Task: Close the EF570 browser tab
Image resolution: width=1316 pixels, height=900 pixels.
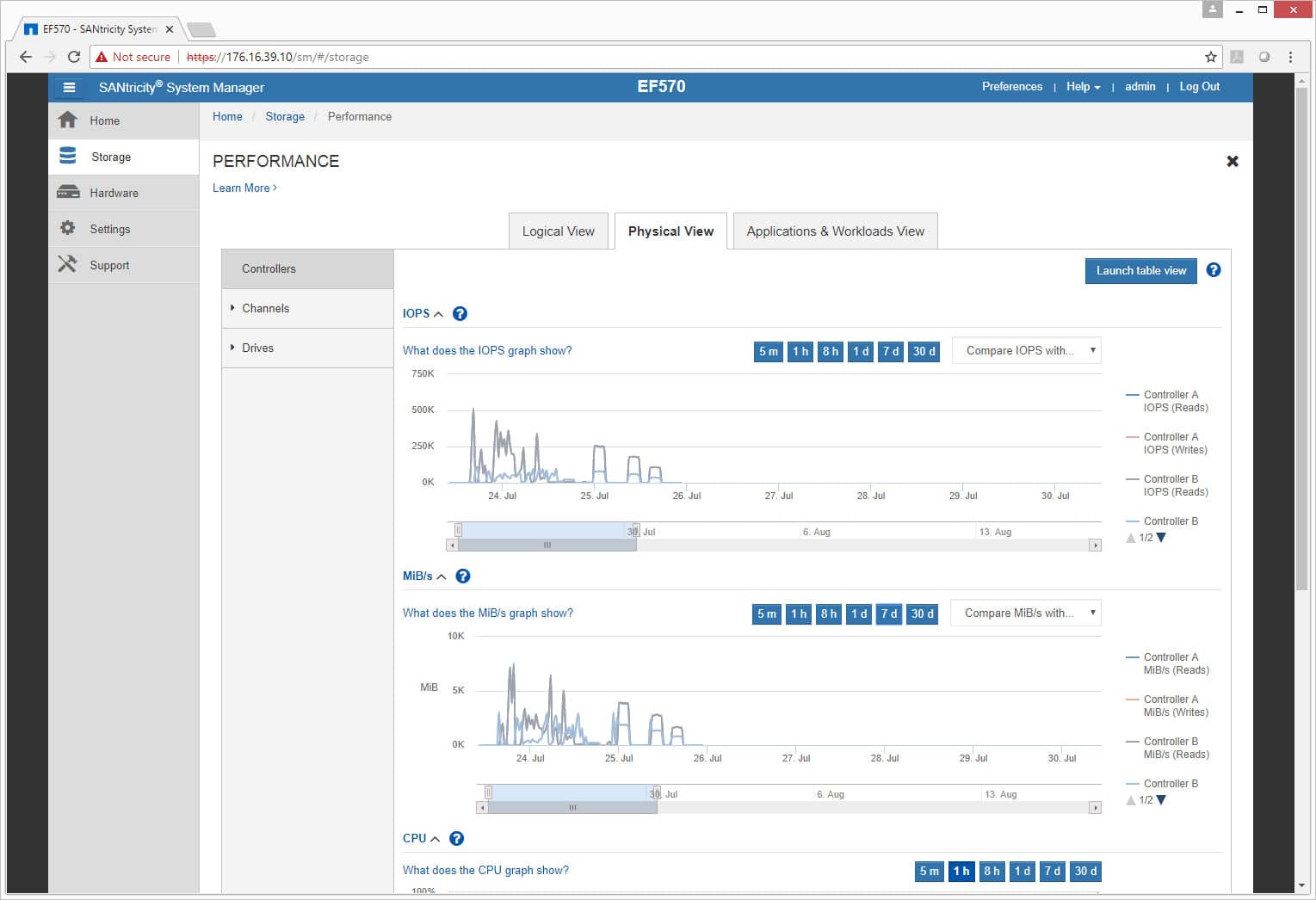Action: 170,29
